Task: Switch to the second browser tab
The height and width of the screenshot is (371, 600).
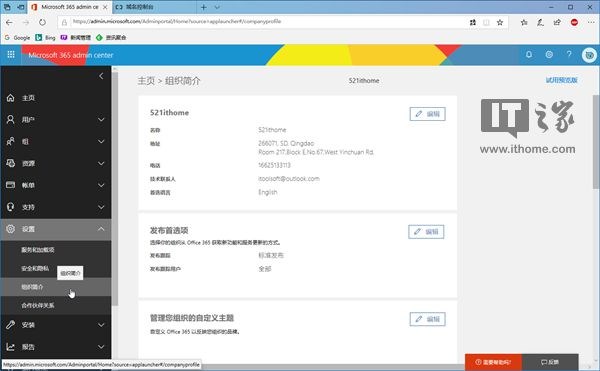Action: click(155, 7)
